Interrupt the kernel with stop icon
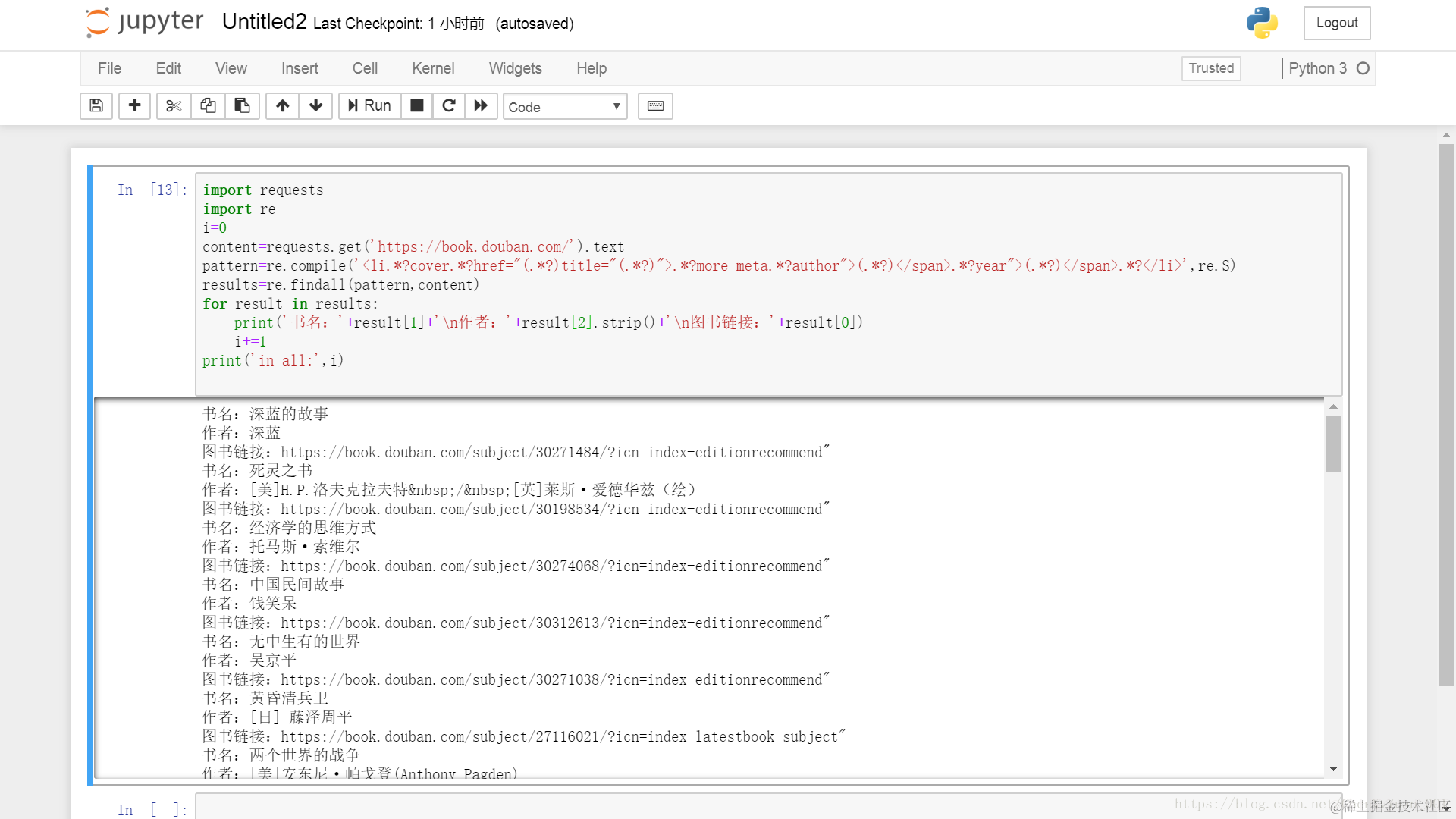This screenshot has height=819, width=1456. (x=416, y=106)
